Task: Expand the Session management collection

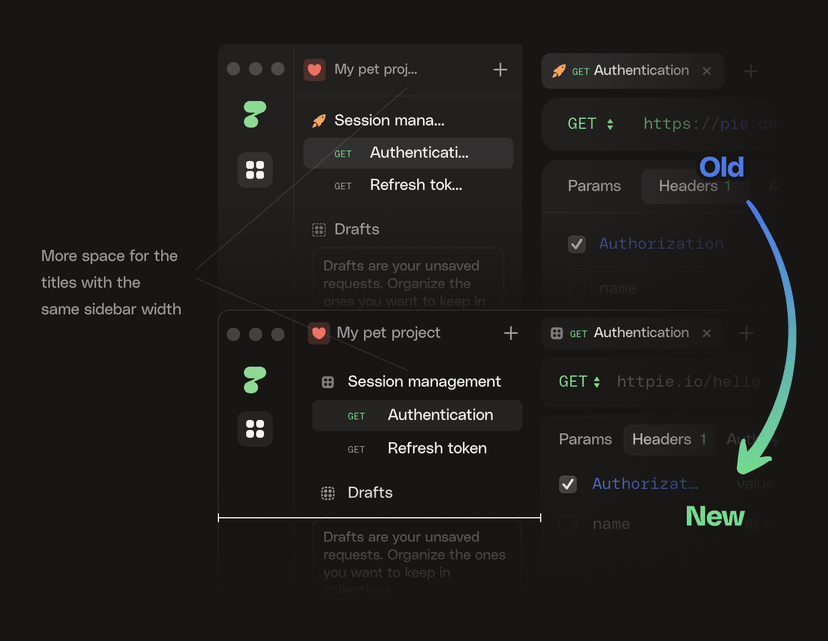Action: tap(423, 381)
